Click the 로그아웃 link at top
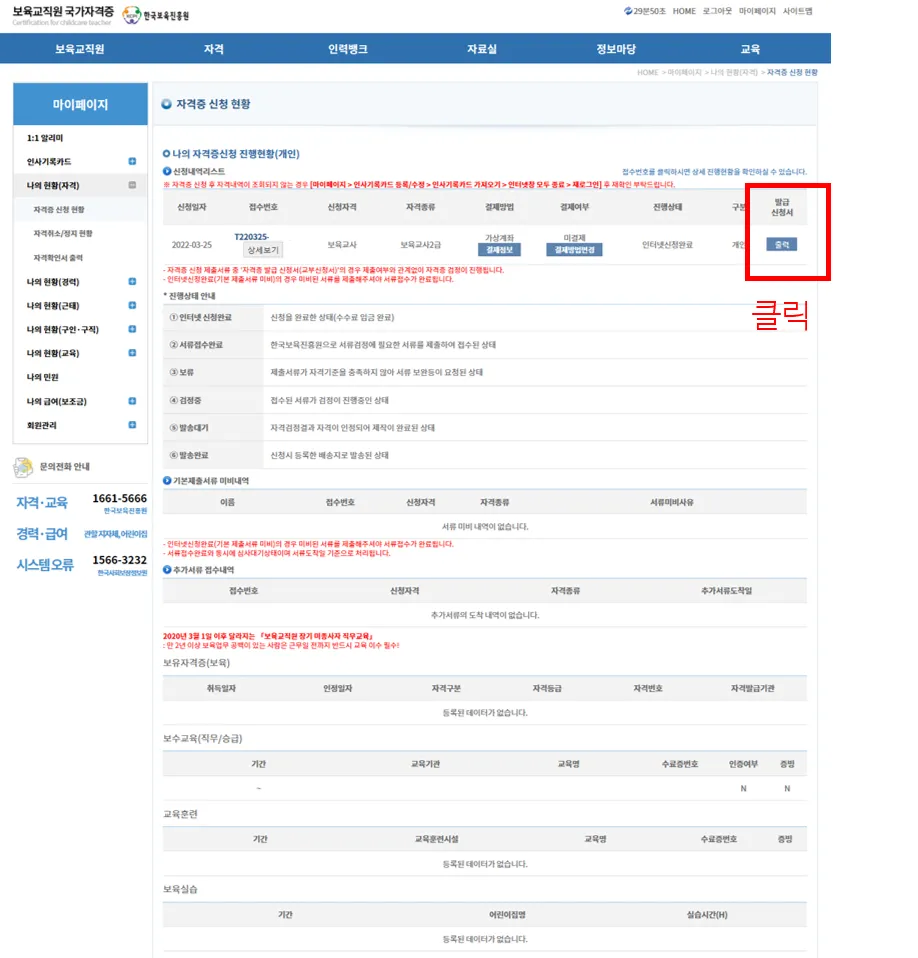918x958 pixels. [717, 11]
